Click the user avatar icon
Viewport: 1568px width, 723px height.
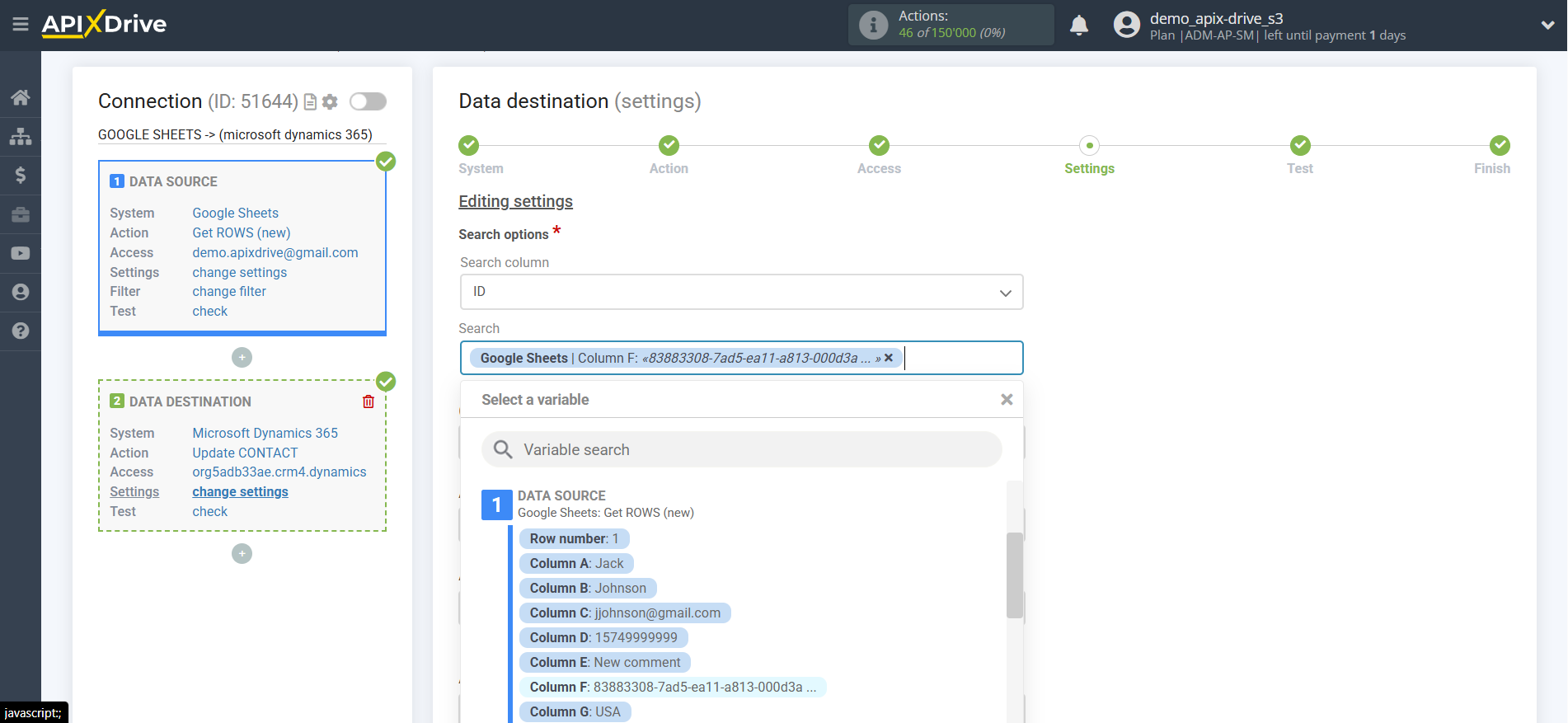[x=1126, y=25]
